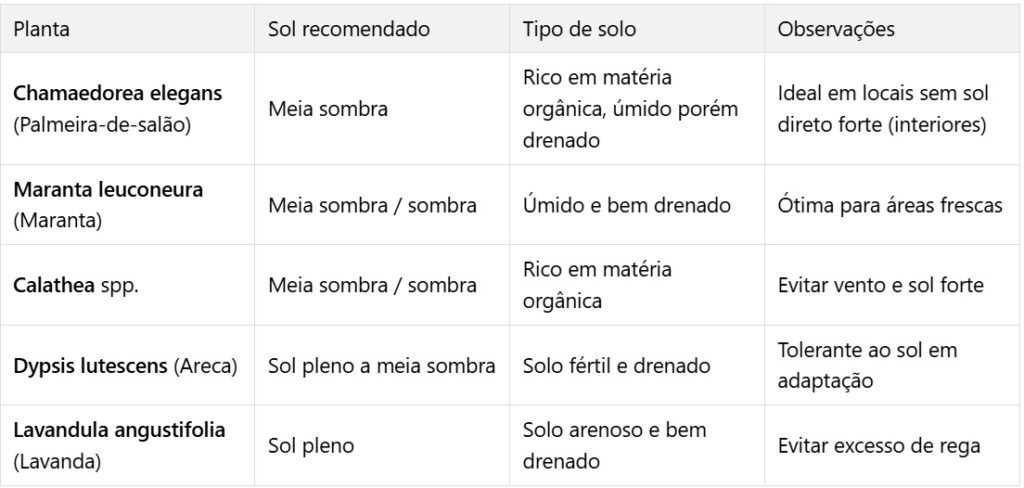Click the 'Ótima para áreas frescas' cell

889,205
